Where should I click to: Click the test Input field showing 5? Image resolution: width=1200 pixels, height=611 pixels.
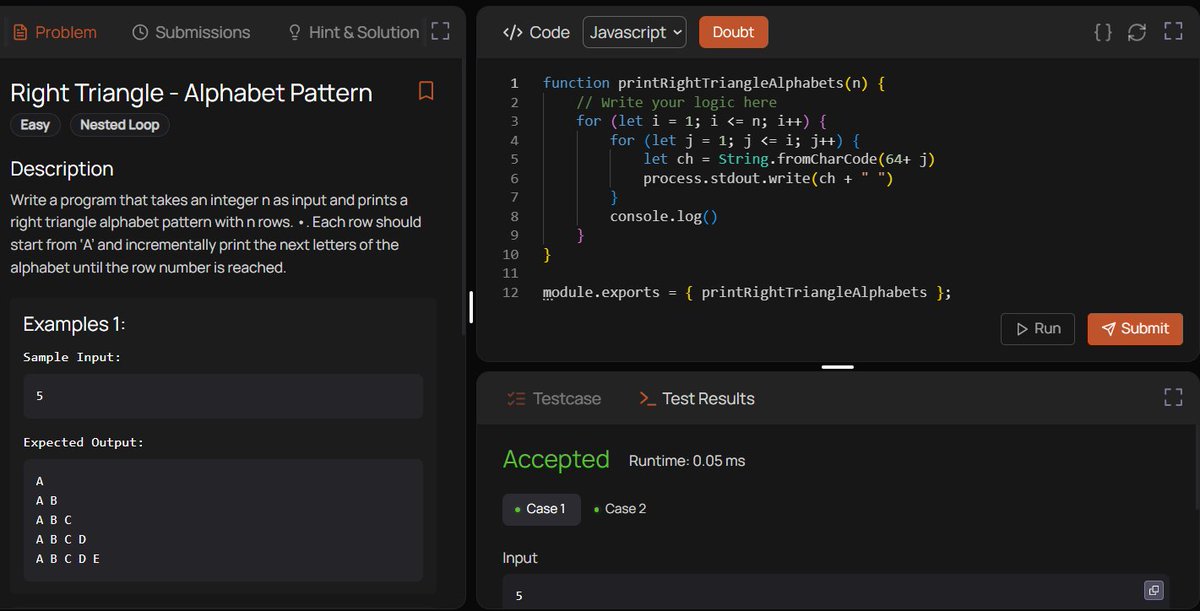pyautogui.click(x=837, y=592)
